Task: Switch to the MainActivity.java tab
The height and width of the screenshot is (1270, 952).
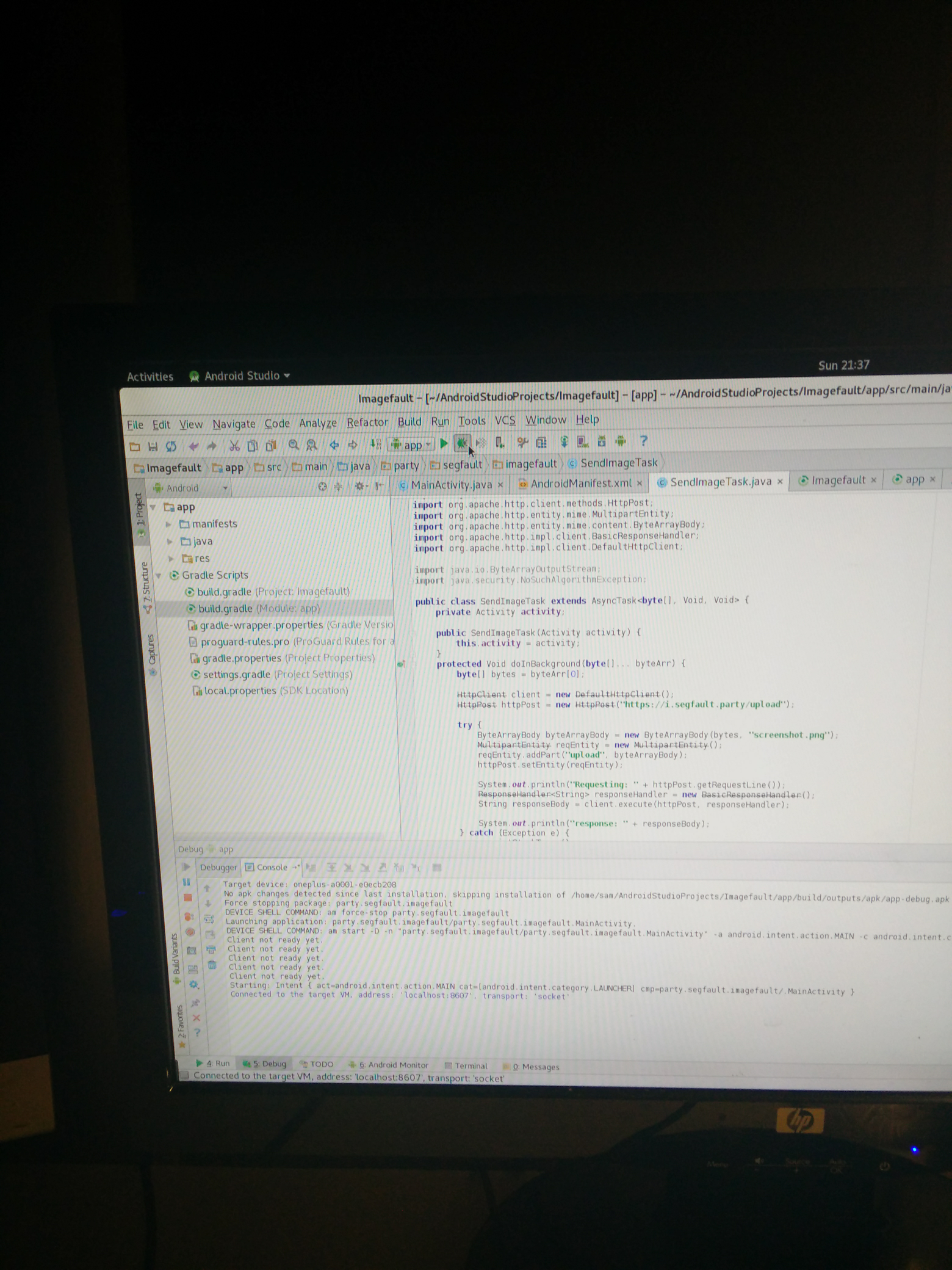Action: [x=450, y=485]
